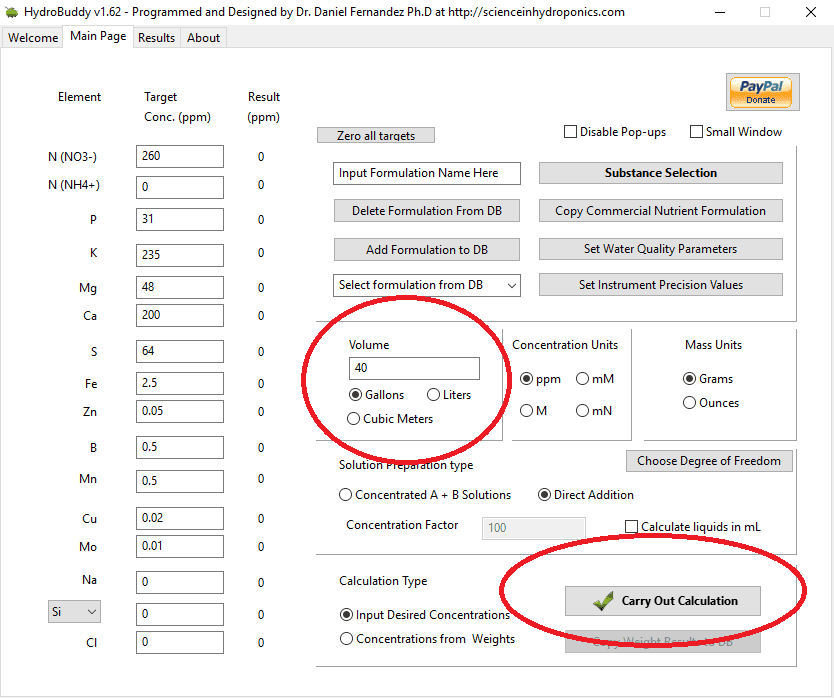The height and width of the screenshot is (698, 834).
Task: Open Substance Selection
Action: 661,173
